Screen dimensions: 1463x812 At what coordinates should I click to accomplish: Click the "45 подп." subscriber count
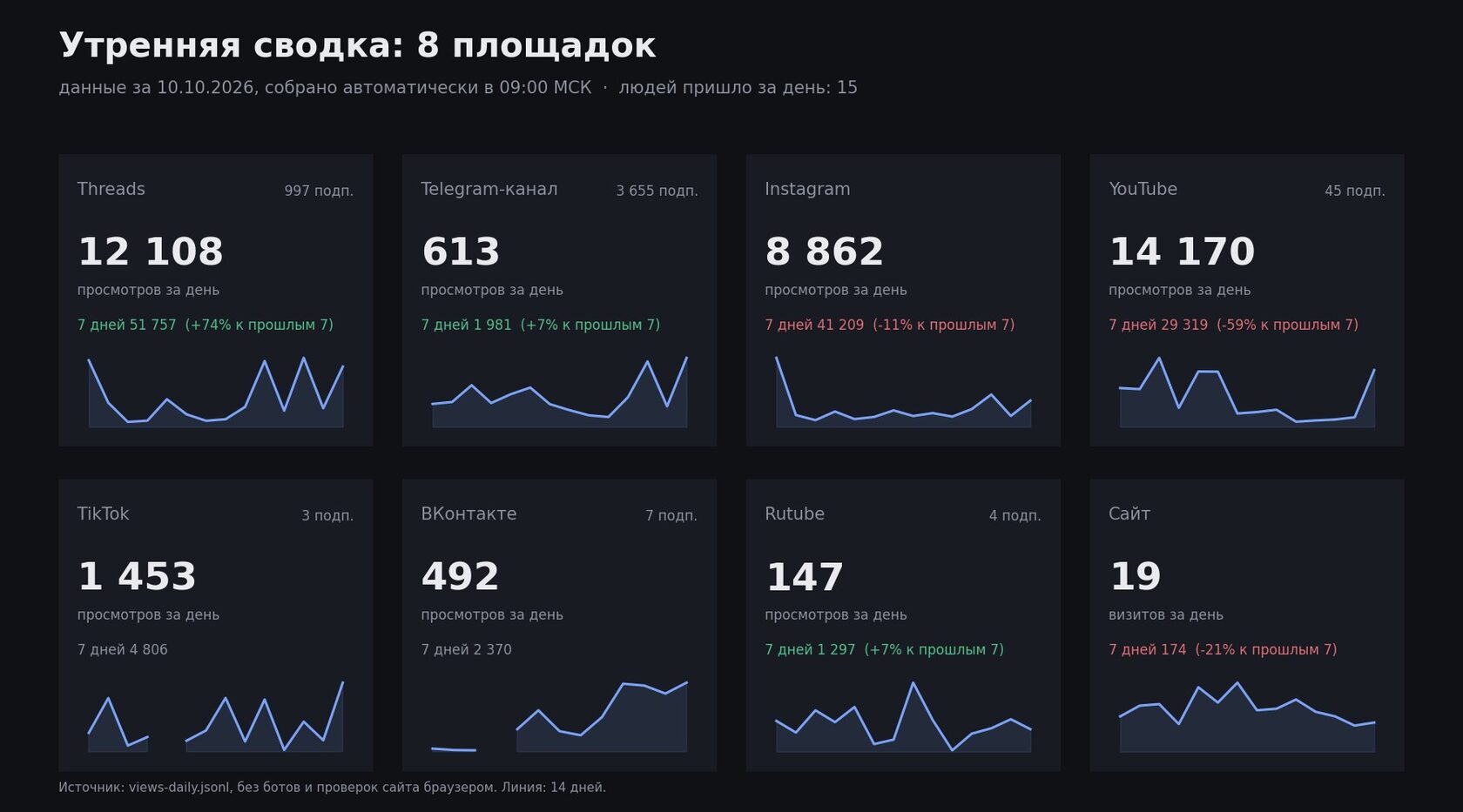click(x=1354, y=191)
